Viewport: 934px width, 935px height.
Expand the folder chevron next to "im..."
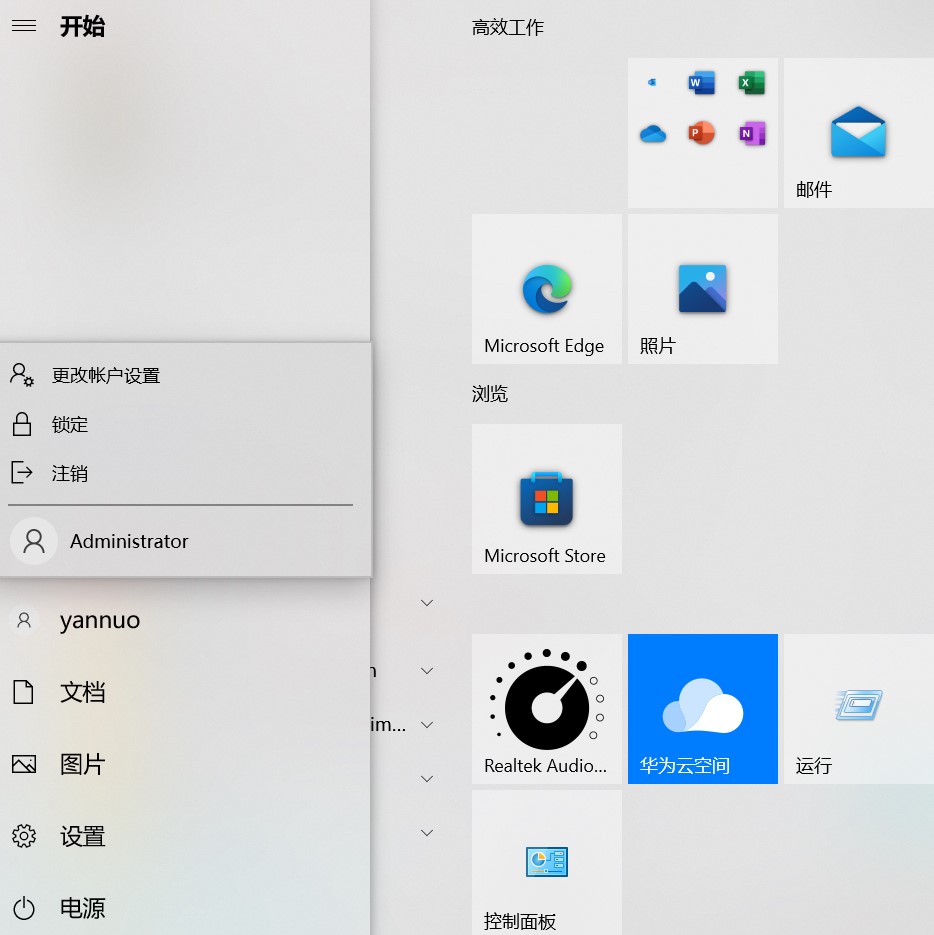(x=427, y=725)
